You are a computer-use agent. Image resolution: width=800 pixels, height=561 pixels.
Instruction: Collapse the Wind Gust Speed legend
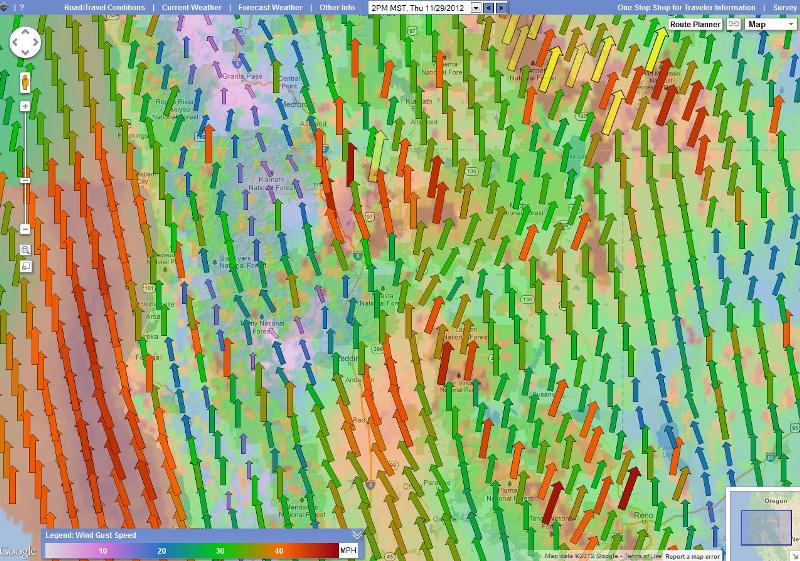click(357, 535)
